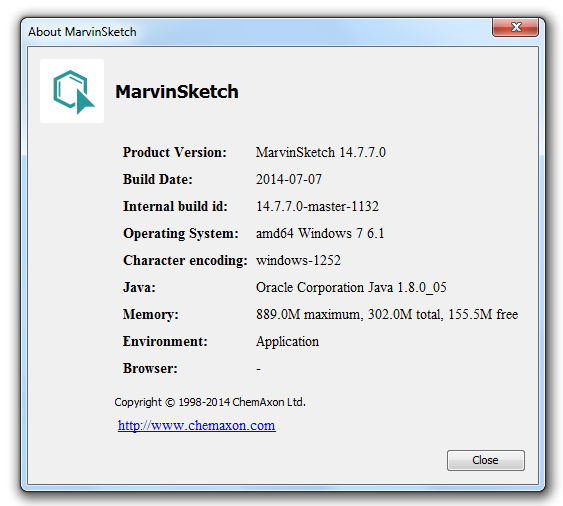
Task: Click the Environment value 'Application'
Action: tap(287, 342)
